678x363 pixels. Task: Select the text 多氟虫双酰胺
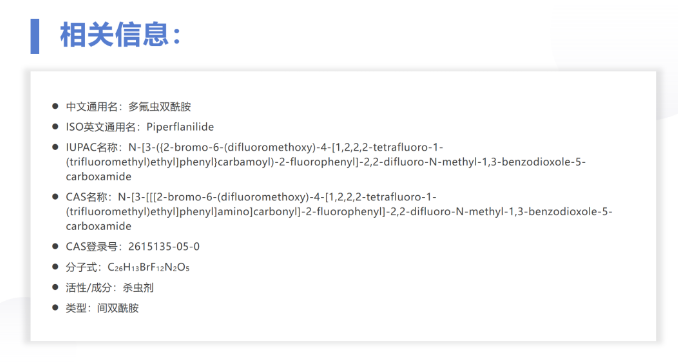point(160,107)
